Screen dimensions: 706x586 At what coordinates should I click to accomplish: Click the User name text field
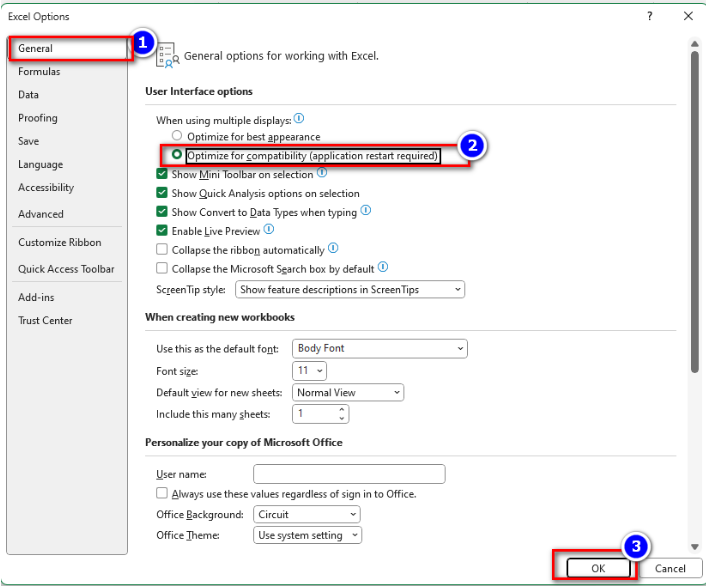click(x=349, y=474)
